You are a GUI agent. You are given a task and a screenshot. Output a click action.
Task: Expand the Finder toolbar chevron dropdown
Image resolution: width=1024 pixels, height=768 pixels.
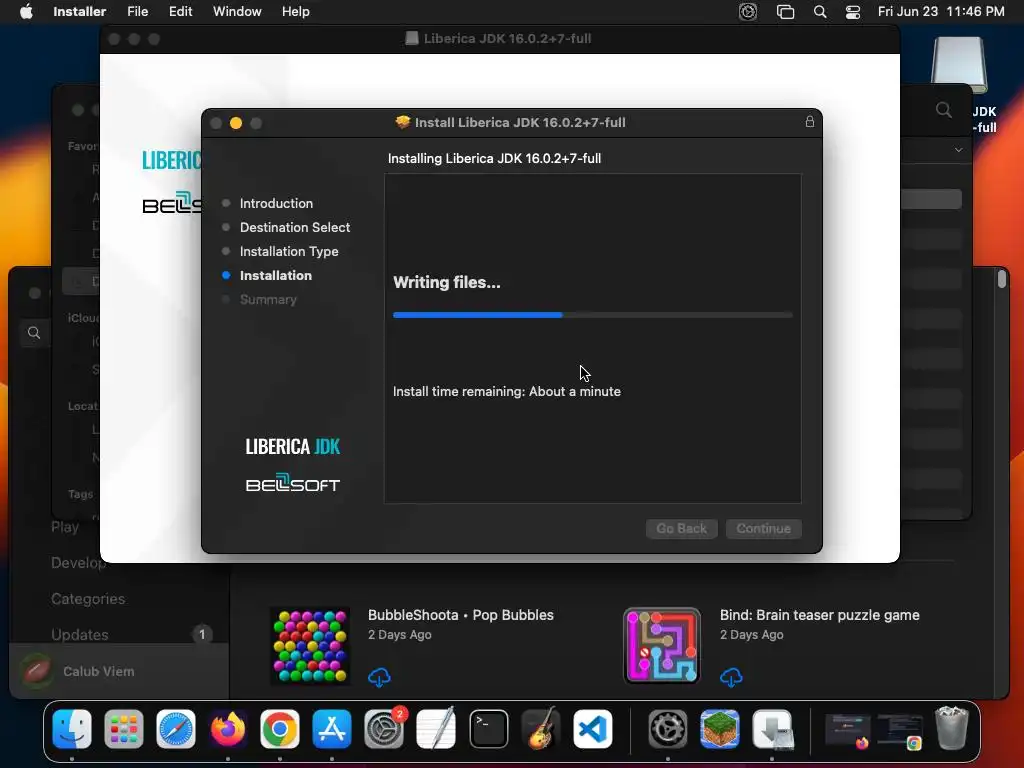coord(958,150)
